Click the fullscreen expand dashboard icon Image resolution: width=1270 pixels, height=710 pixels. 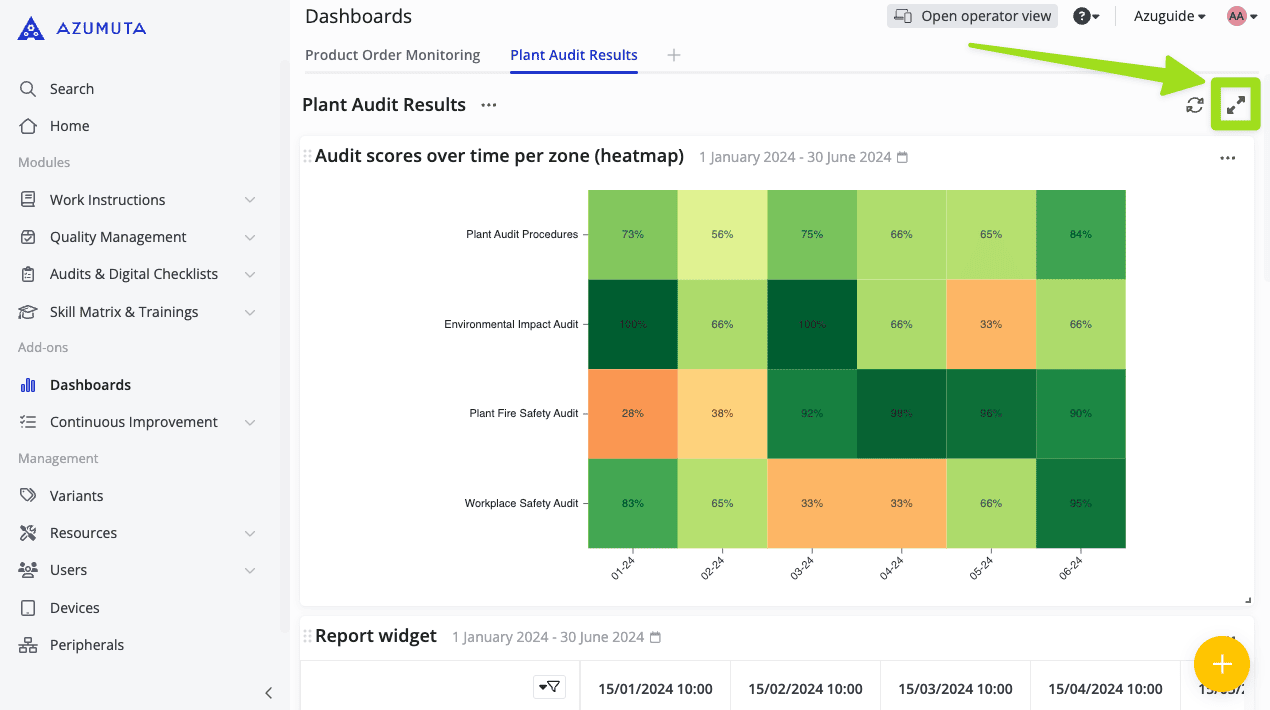[x=1236, y=105]
